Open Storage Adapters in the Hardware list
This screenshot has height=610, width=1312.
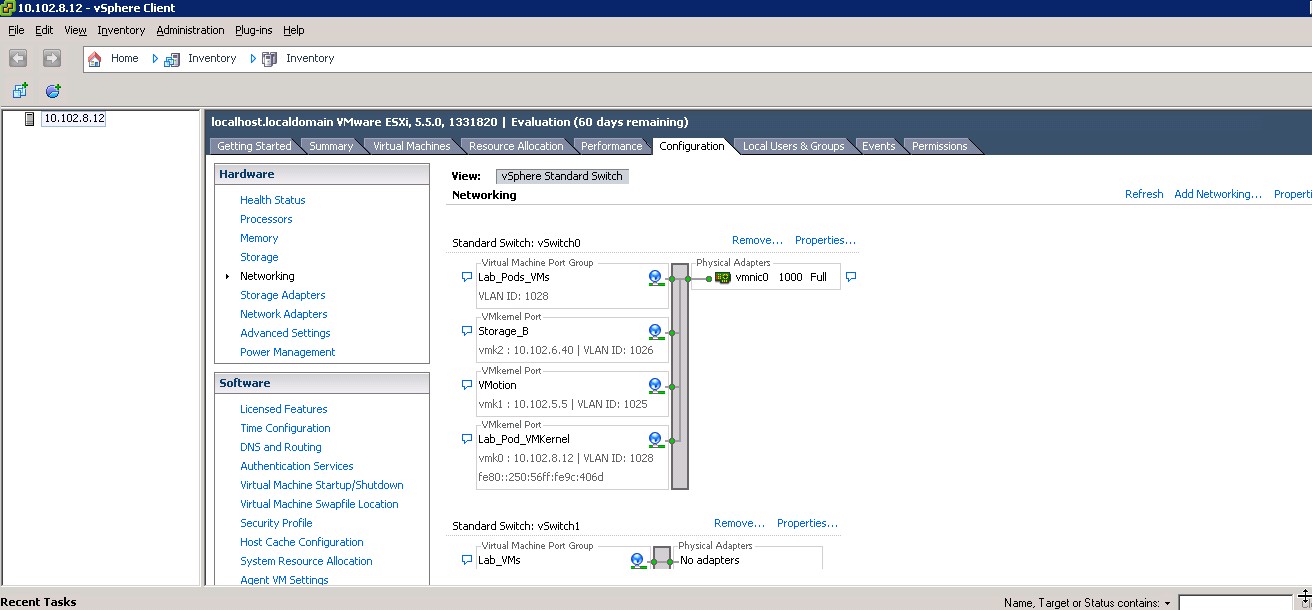pos(282,295)
